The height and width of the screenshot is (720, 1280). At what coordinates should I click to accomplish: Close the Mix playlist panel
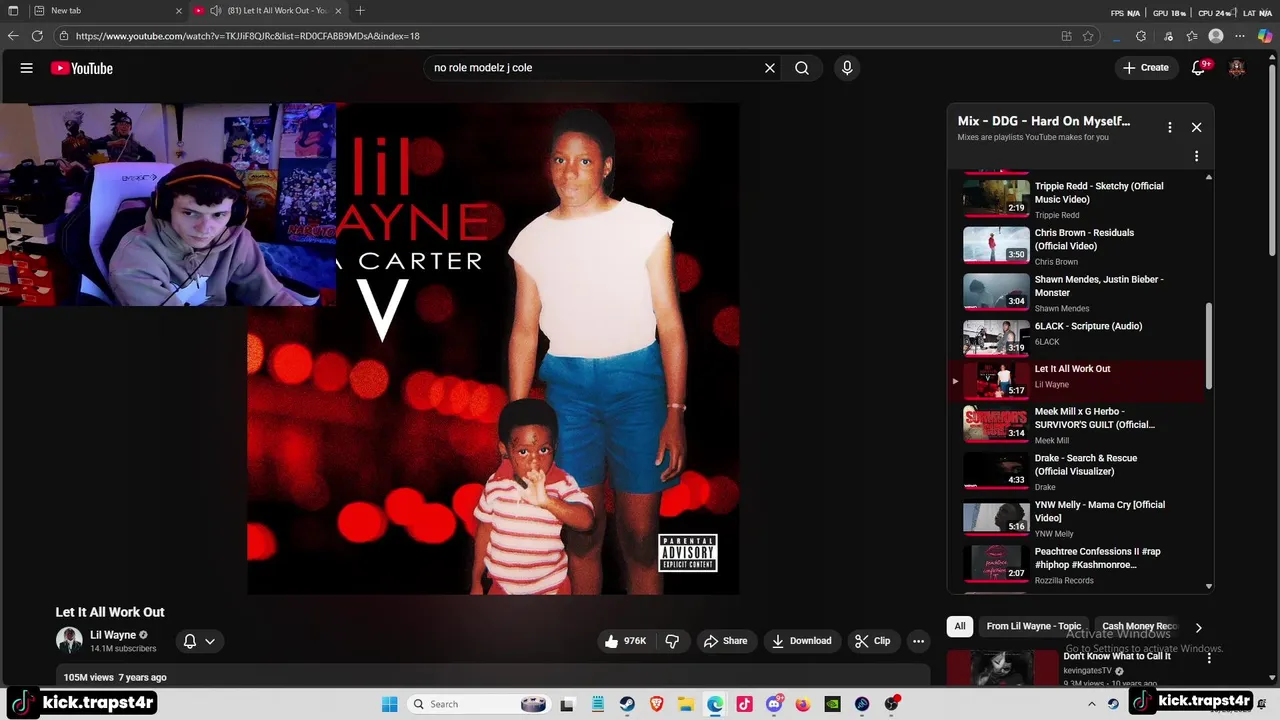point(1196,127)
